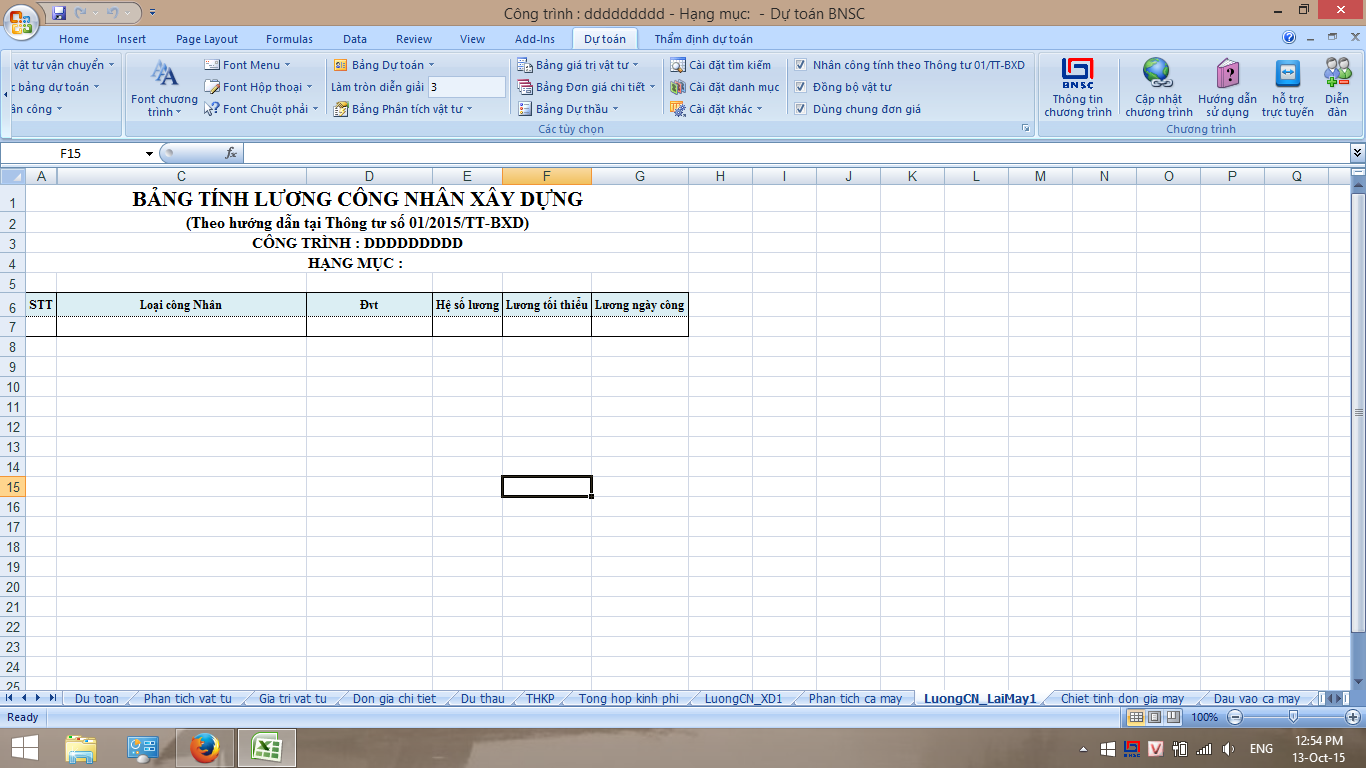Uncheck the Đồng bộ vật tư checkbox

pos(801,87)
